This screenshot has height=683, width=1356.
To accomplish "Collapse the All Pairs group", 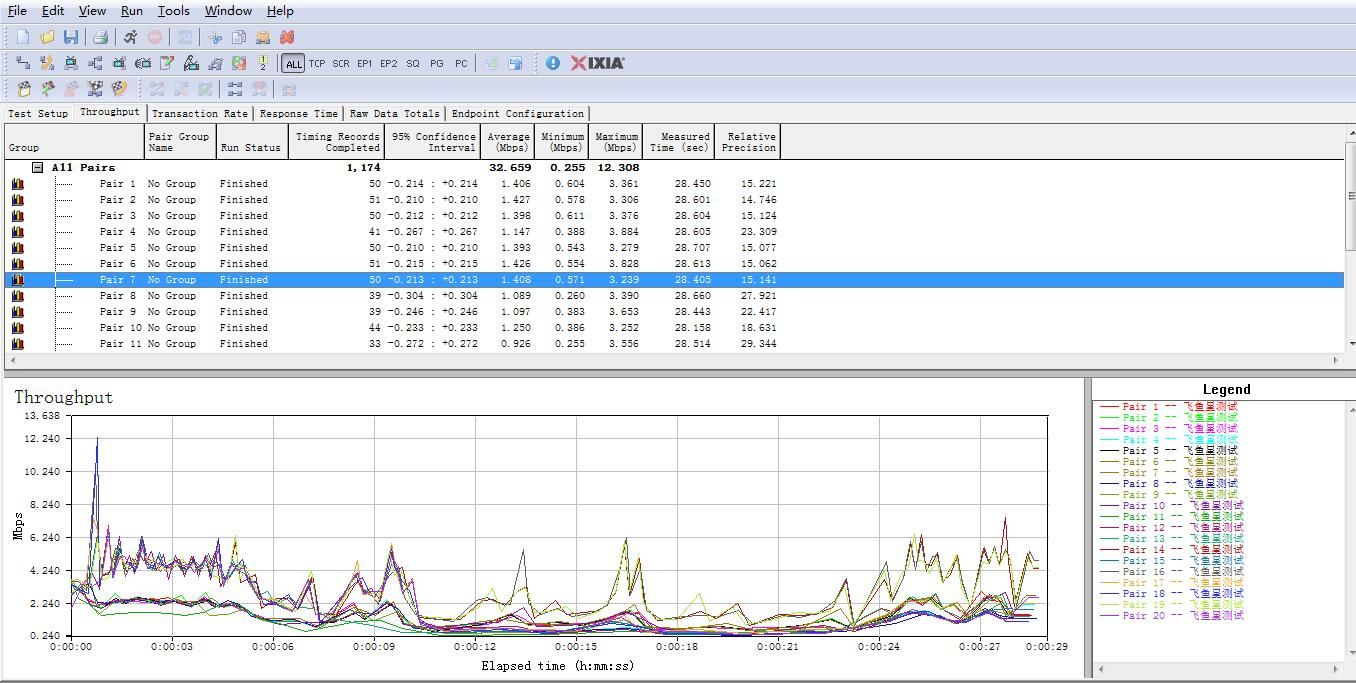I will (x=37, y=168).
